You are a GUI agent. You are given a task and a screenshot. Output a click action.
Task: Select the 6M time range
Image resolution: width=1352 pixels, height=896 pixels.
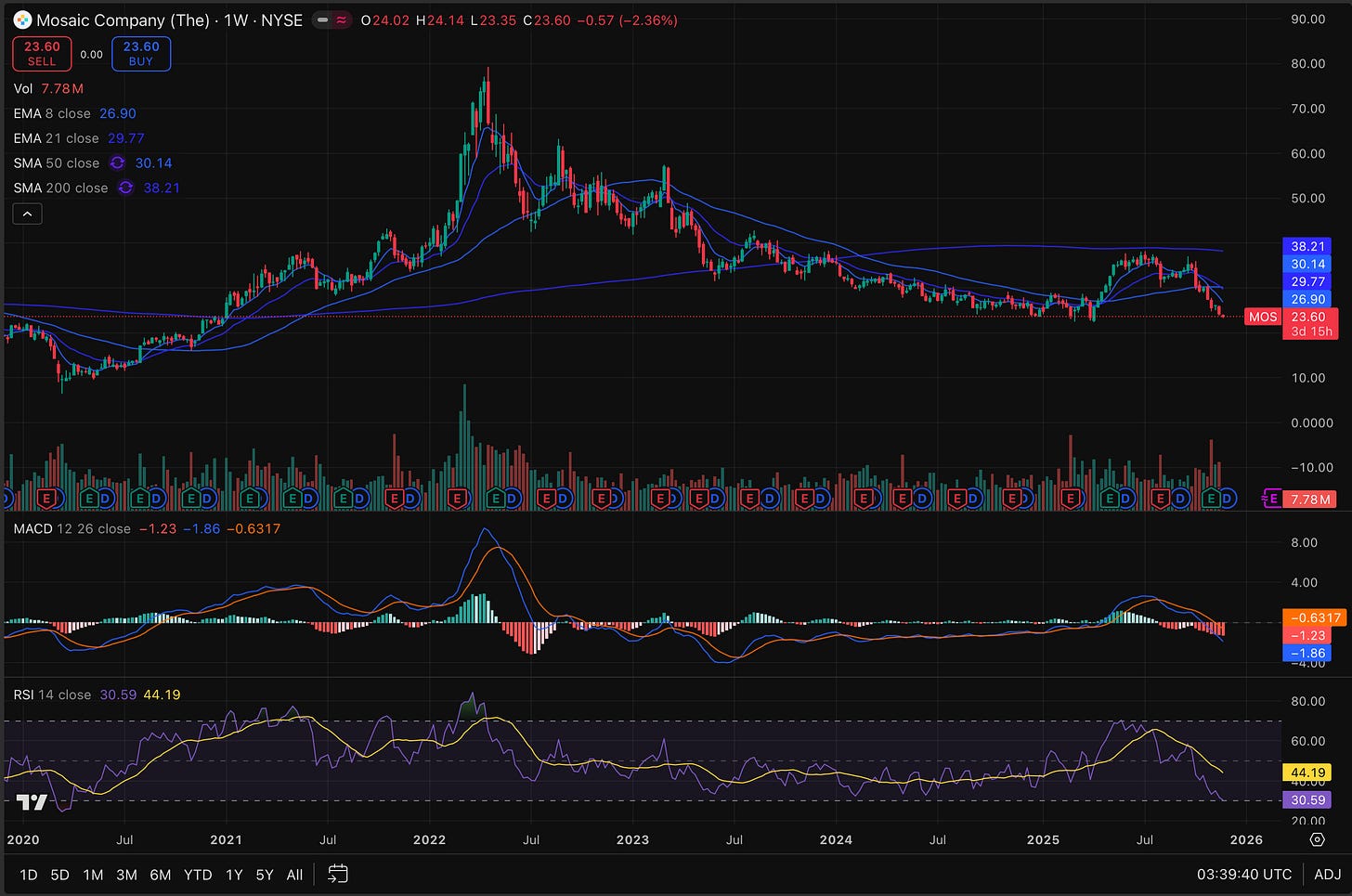pyautogui.click(x=161, y=875)
